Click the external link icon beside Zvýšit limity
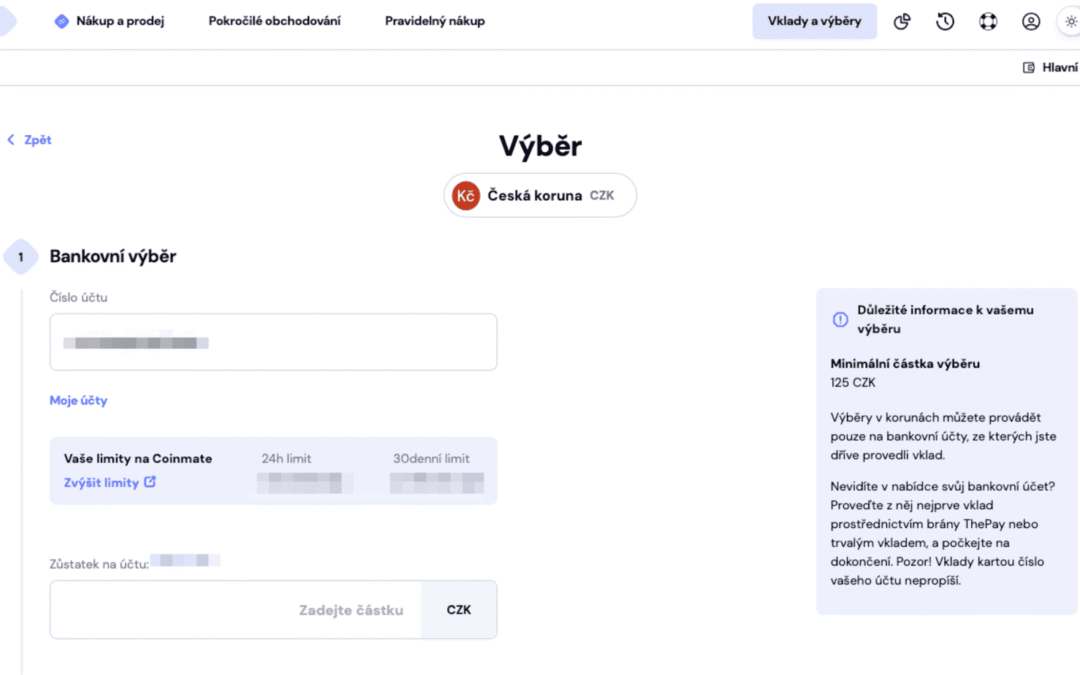1080x675 pixels. click(150, 482)
